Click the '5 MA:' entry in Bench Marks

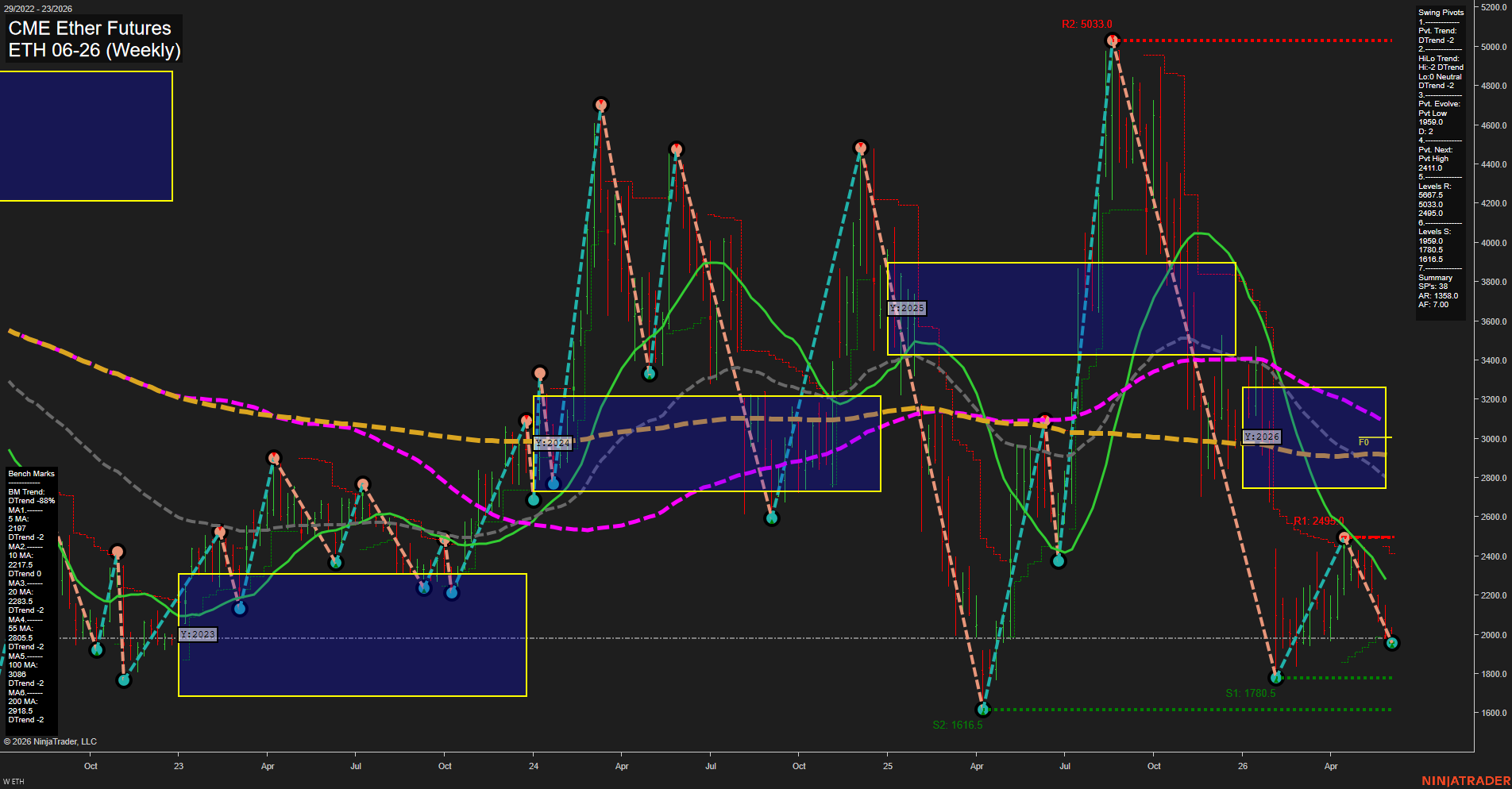tap(18, 519)
